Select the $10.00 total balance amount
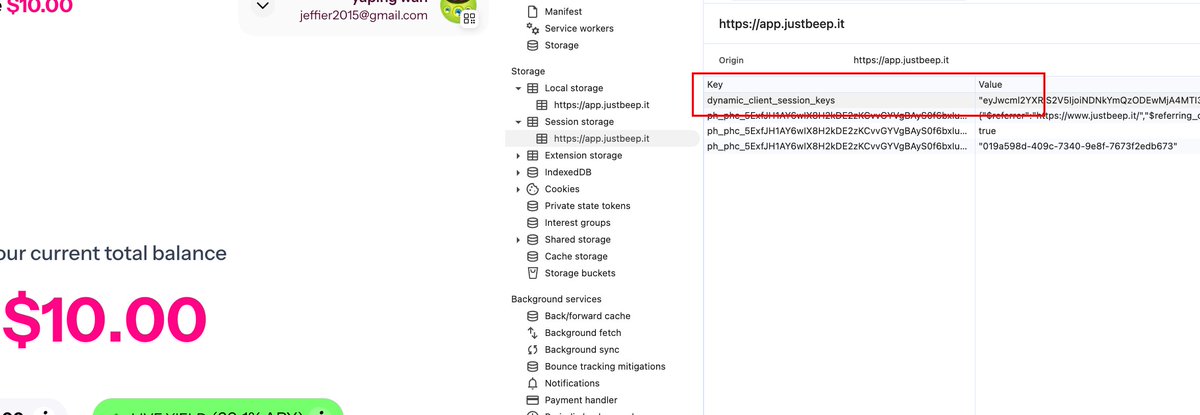 click(x=105, y=319)
